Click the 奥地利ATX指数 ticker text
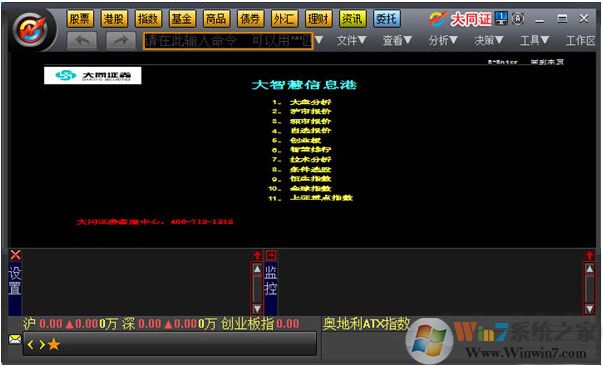This screenshot has width=603, height=367. click(x=366, y=324)
